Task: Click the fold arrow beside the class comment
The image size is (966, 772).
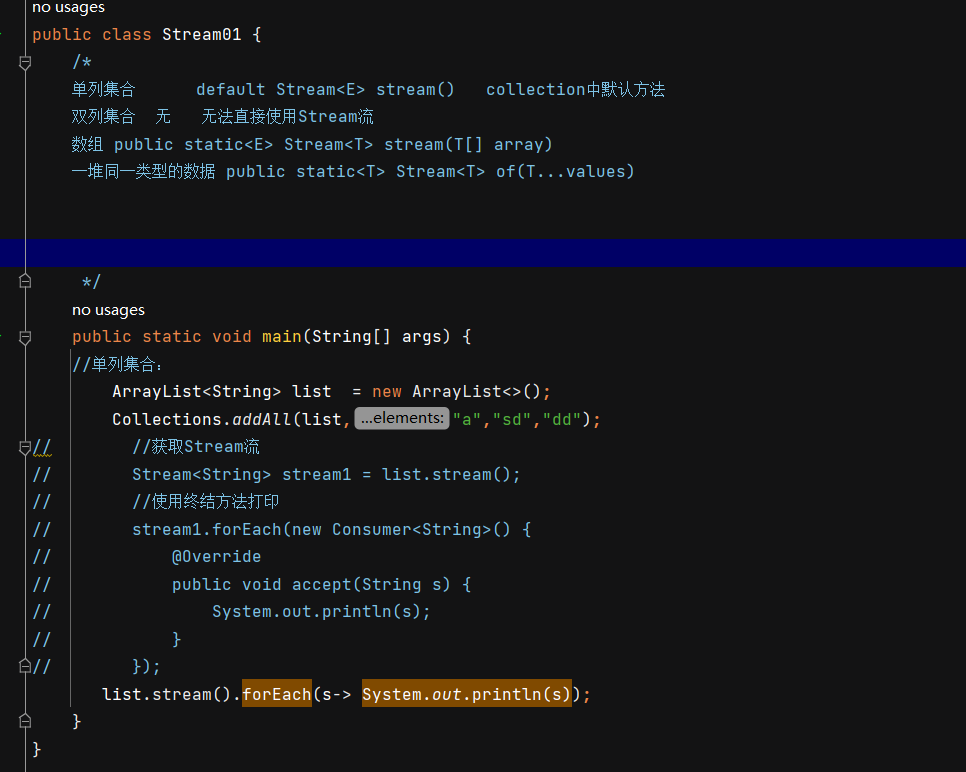Action: [x=25, y=61]
